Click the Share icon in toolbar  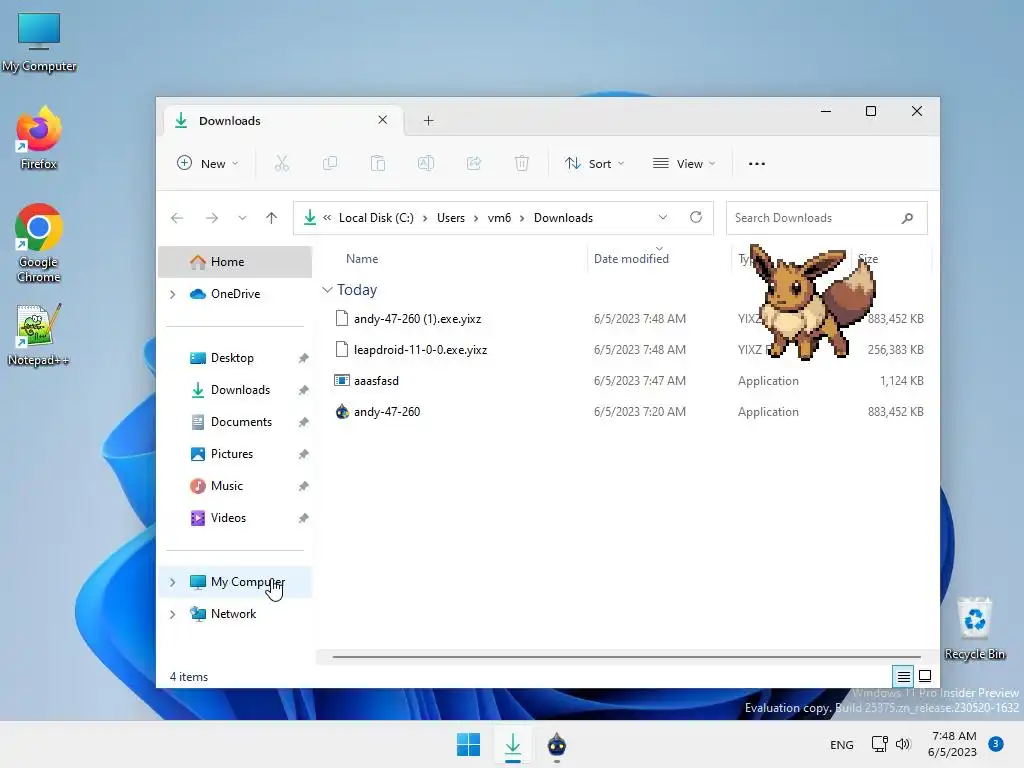click(x=474, y=163)
